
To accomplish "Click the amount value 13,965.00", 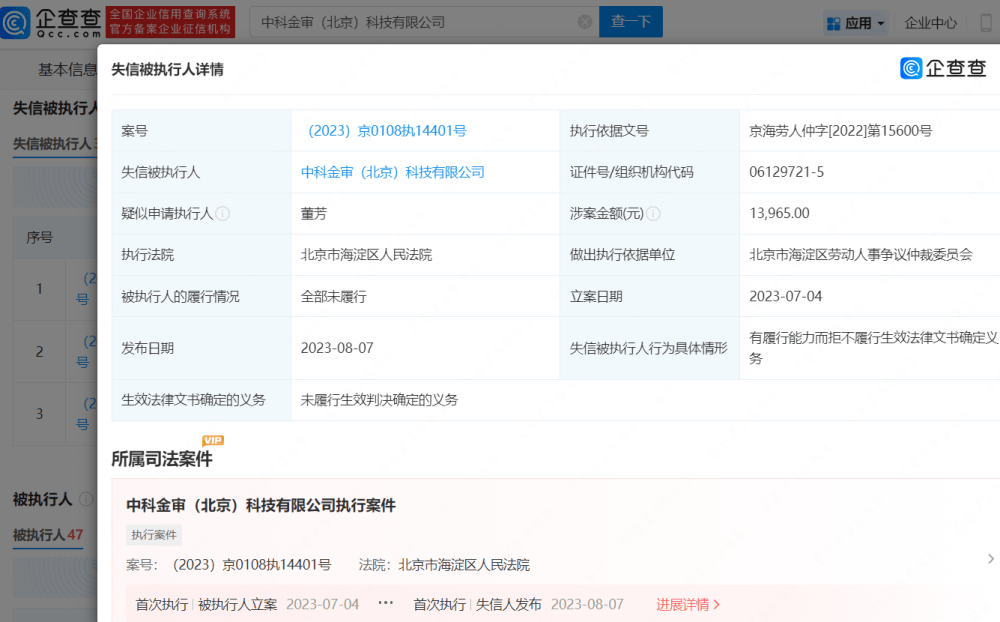I will [779, 213].
